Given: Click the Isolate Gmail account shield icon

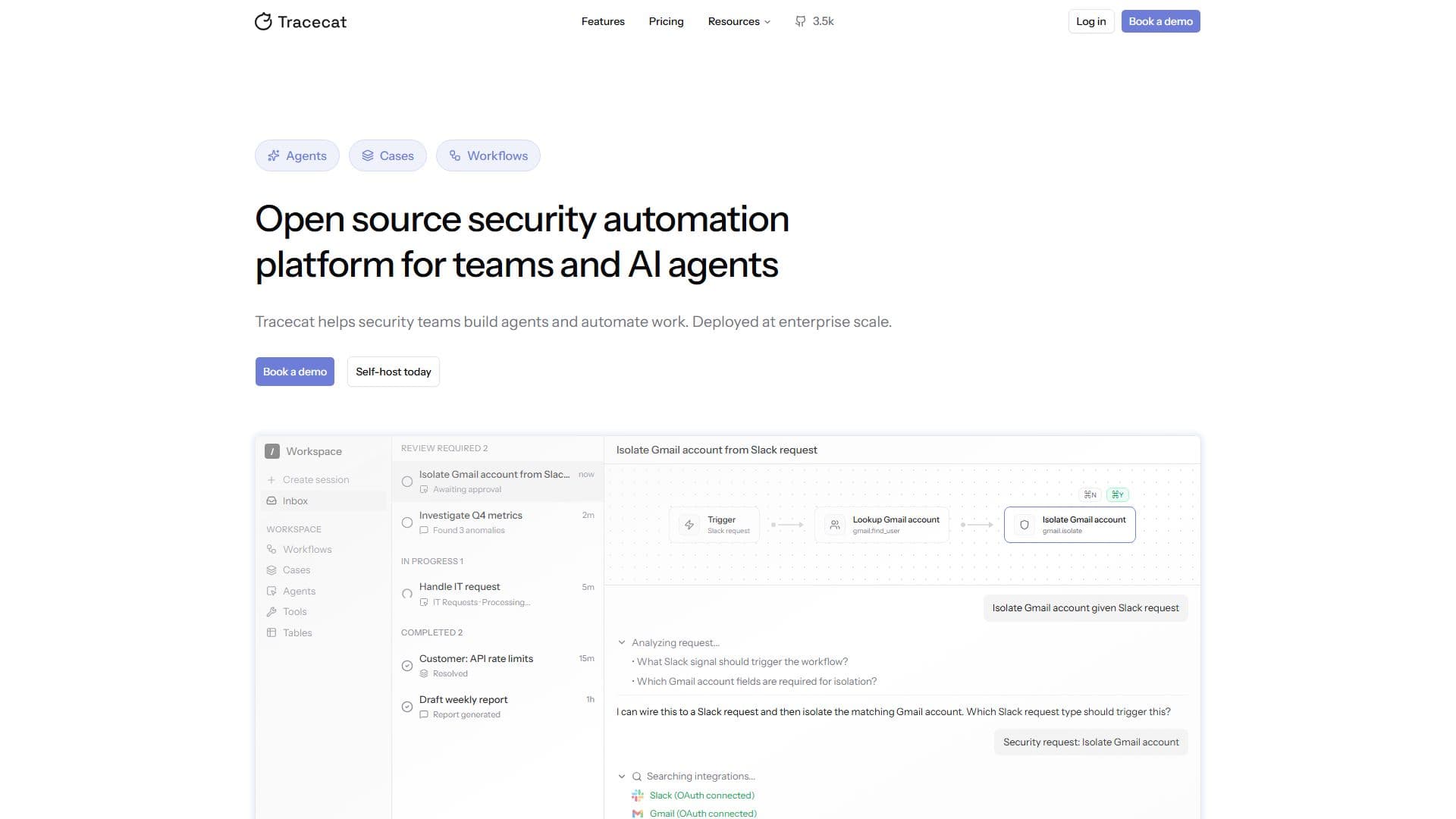Looking at the screenshot, I should click(x=1025, y=525).
